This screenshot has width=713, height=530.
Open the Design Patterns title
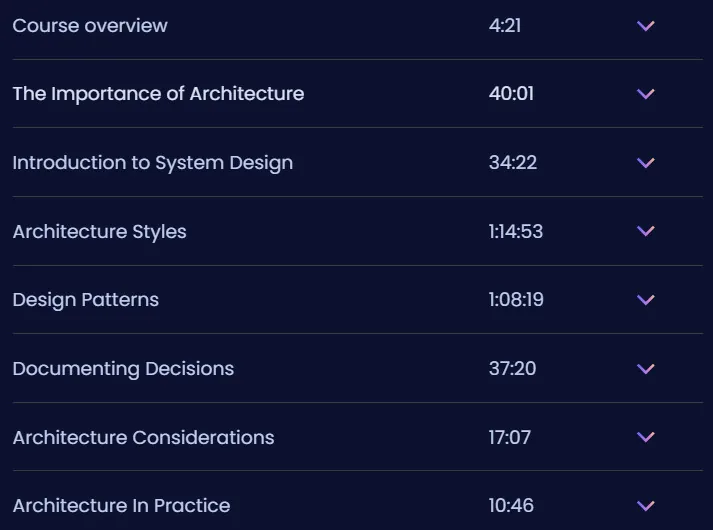pos(85,300)
